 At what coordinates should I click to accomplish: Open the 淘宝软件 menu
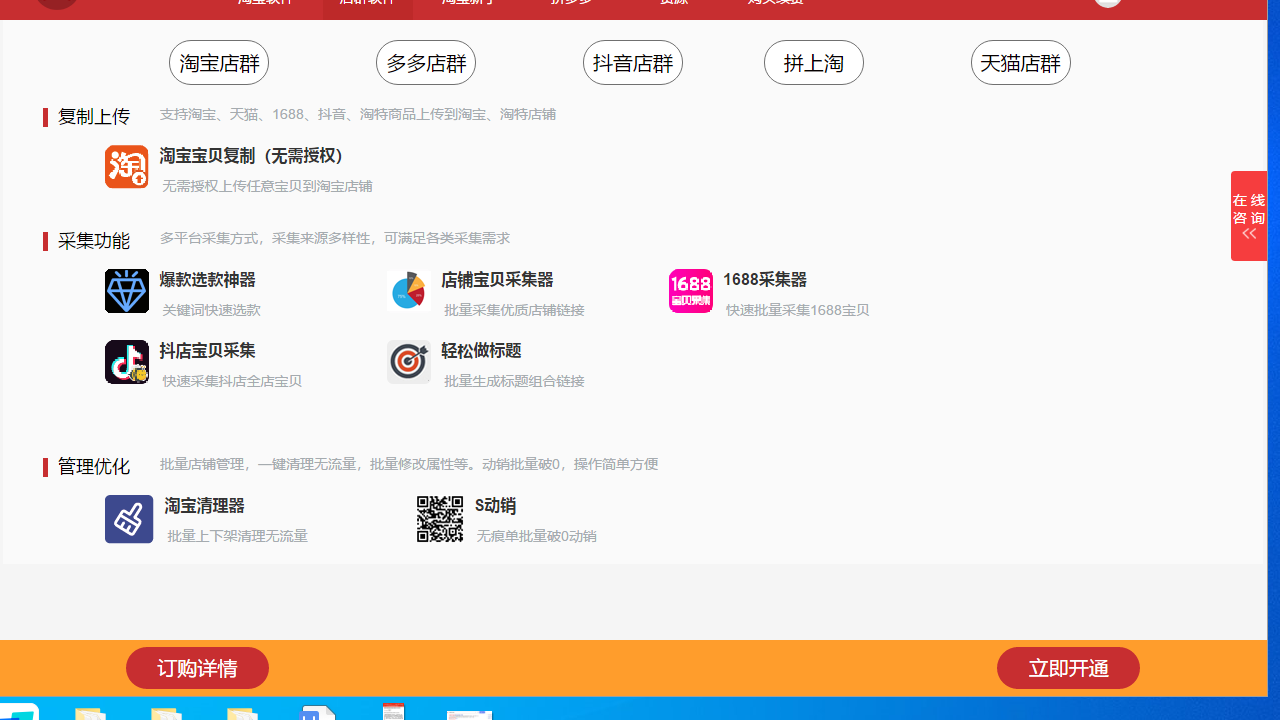tap(266, 3)
